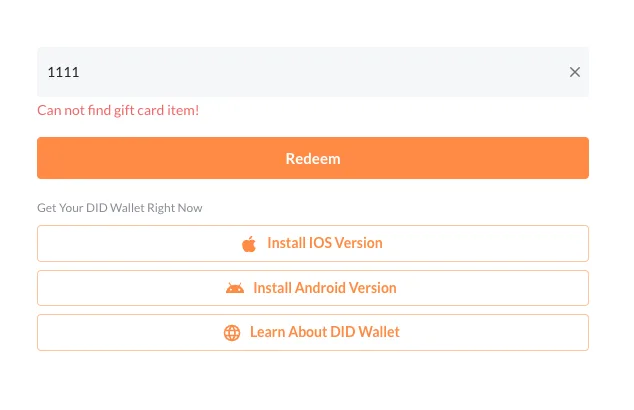Tap the orange Android icon for install

point(235,288)
